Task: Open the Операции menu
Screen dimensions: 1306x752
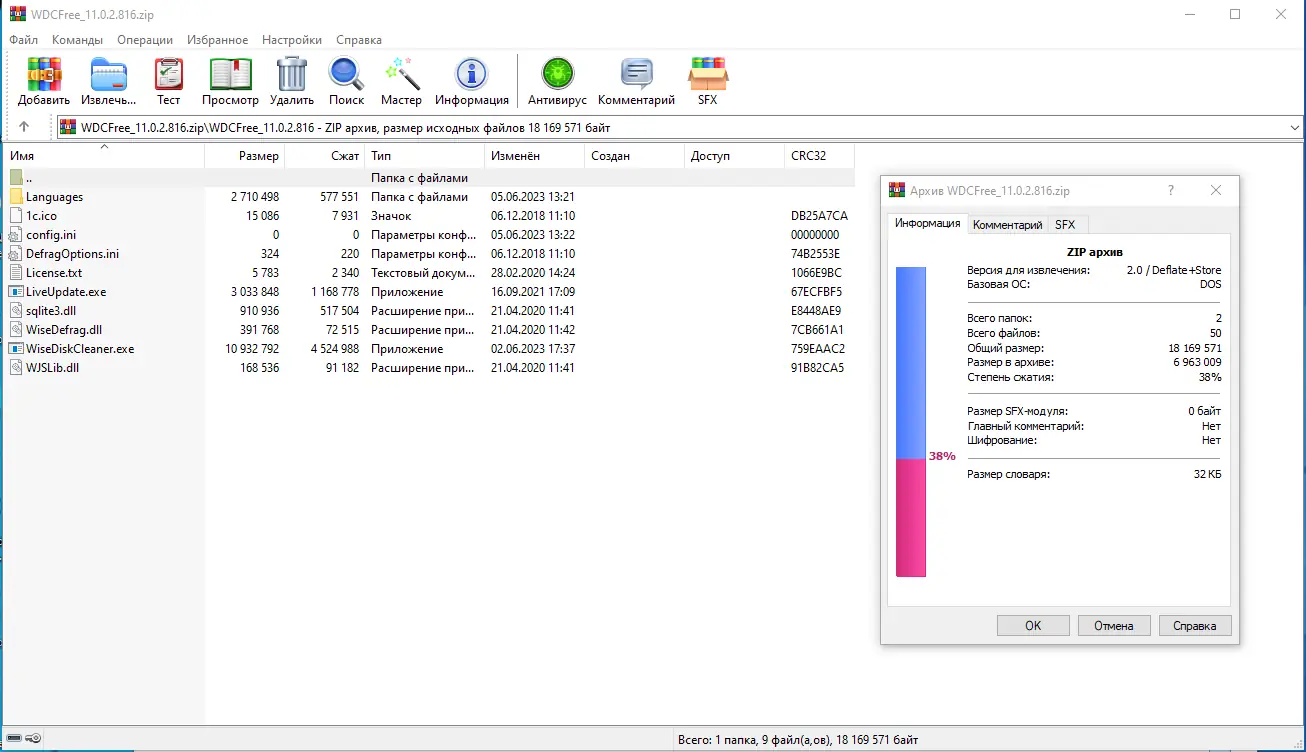Action: pyautogui.click(x=145, y=40)
